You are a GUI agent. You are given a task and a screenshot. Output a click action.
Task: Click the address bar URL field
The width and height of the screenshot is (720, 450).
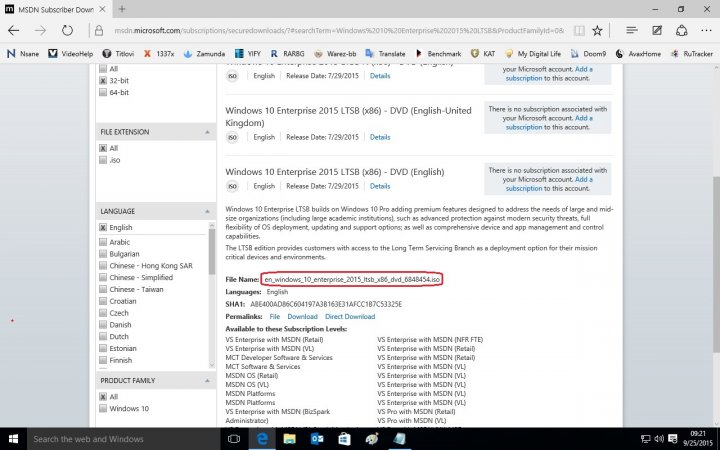click(x=339, y=31)
